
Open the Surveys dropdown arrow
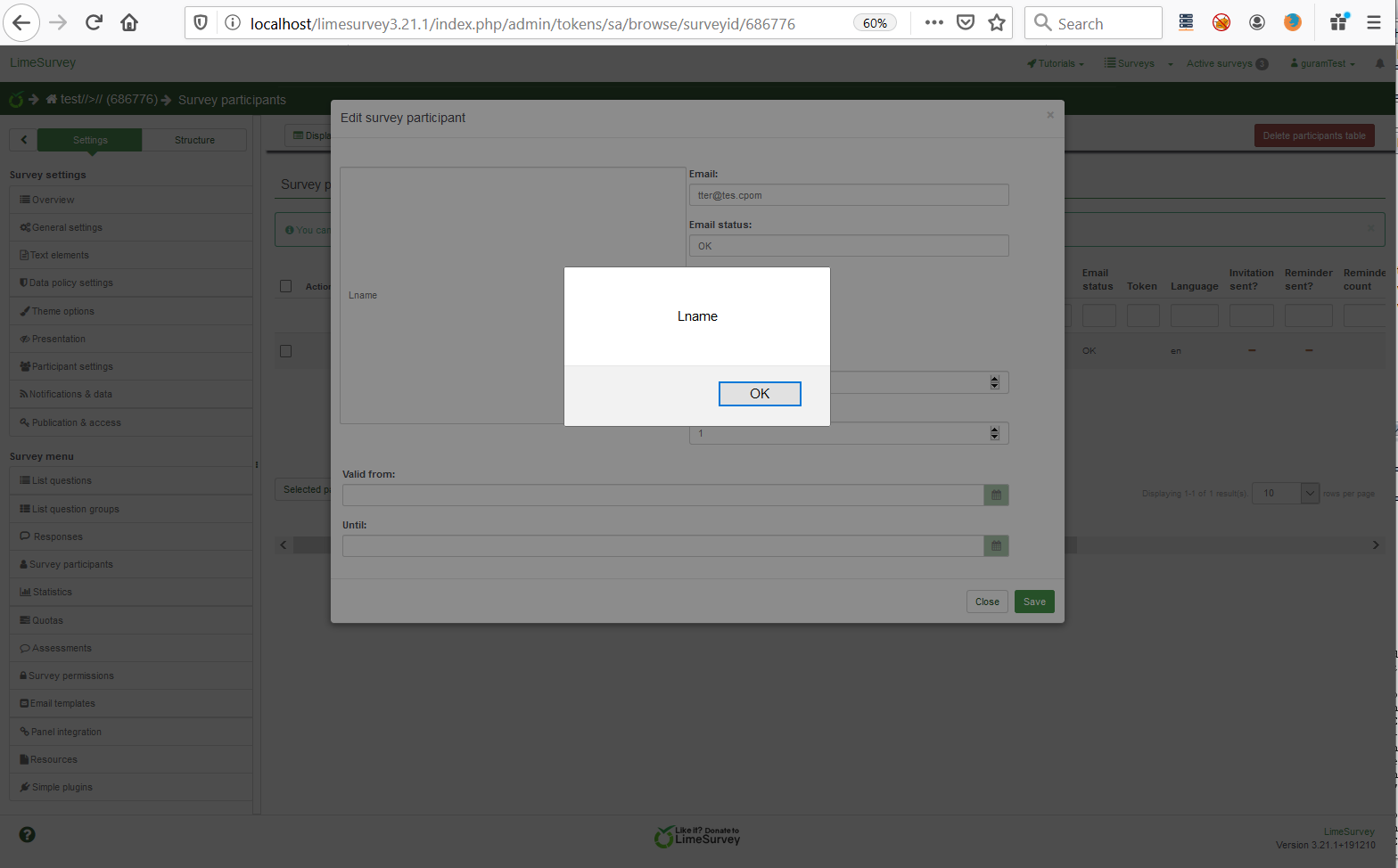click(x=1170, y=64)
